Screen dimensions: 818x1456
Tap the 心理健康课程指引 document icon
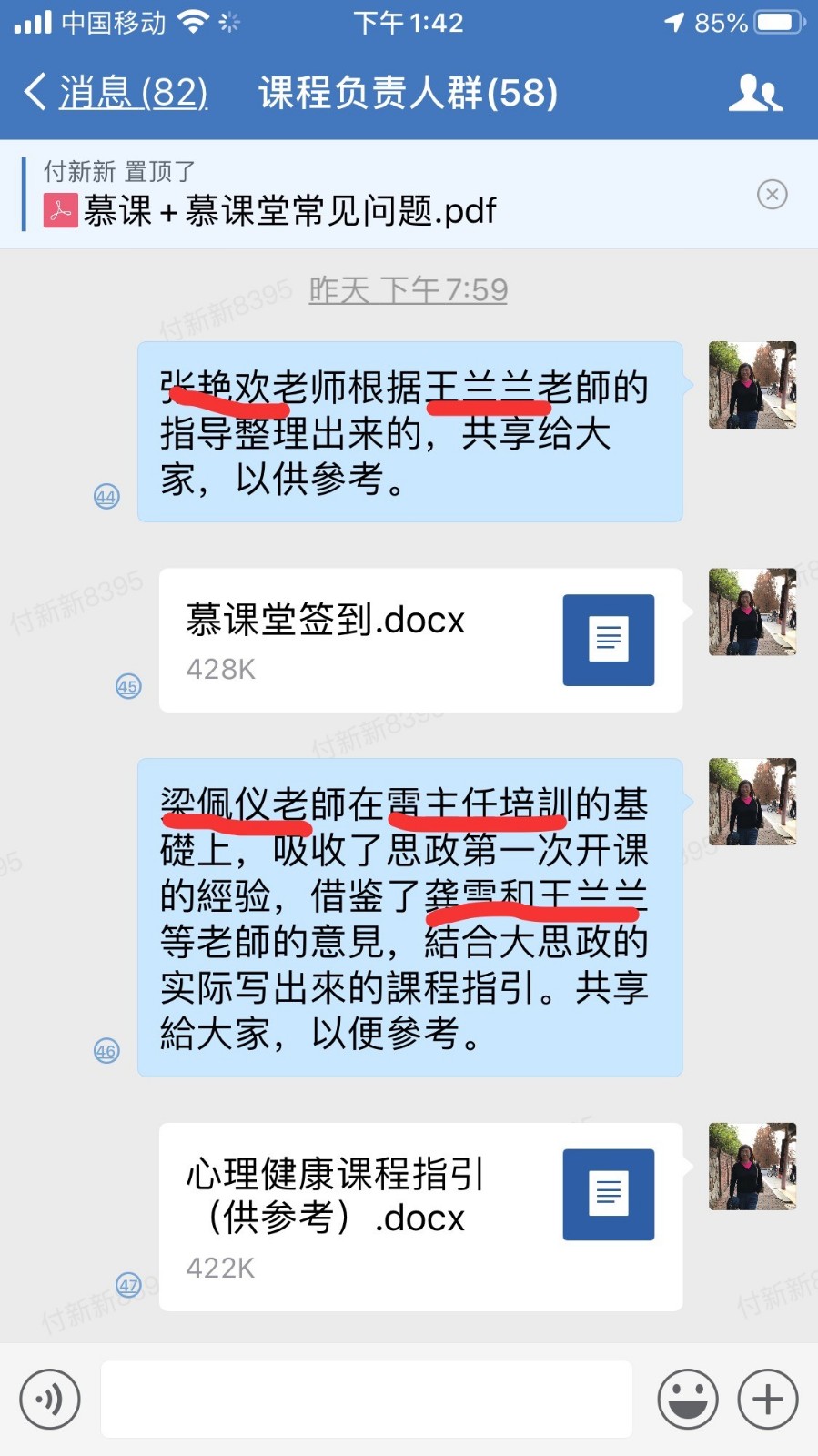pyautogui.click(x=609, y=1194)
